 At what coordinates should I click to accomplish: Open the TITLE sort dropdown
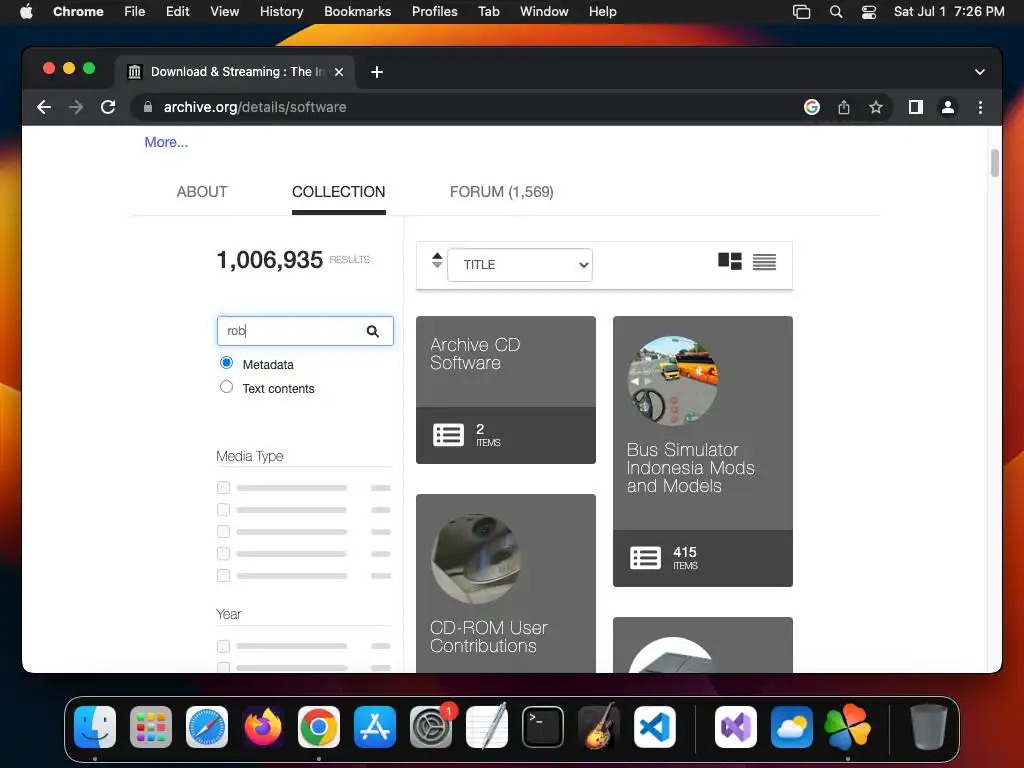[520, 265]
